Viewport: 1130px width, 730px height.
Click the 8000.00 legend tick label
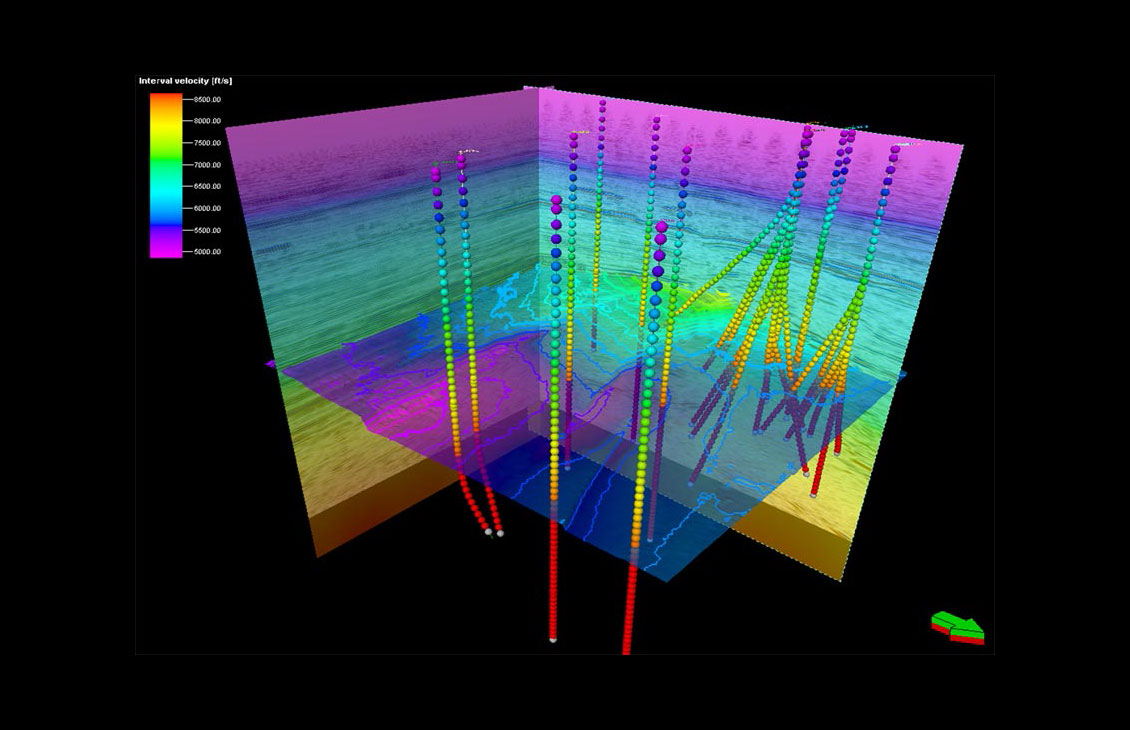coord(207,121)
